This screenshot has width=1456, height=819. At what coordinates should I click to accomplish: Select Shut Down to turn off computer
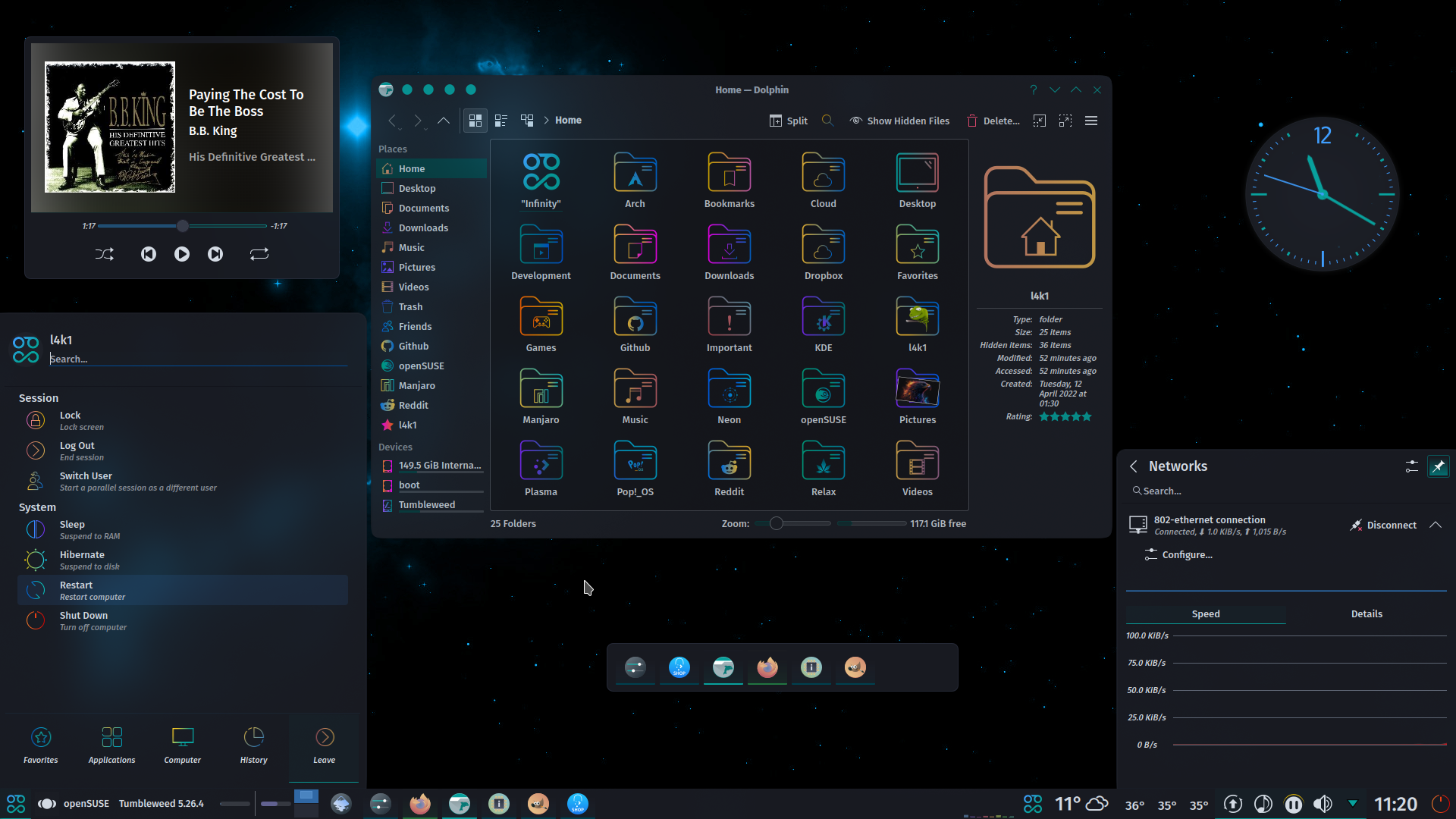click(x=84, y=620)
